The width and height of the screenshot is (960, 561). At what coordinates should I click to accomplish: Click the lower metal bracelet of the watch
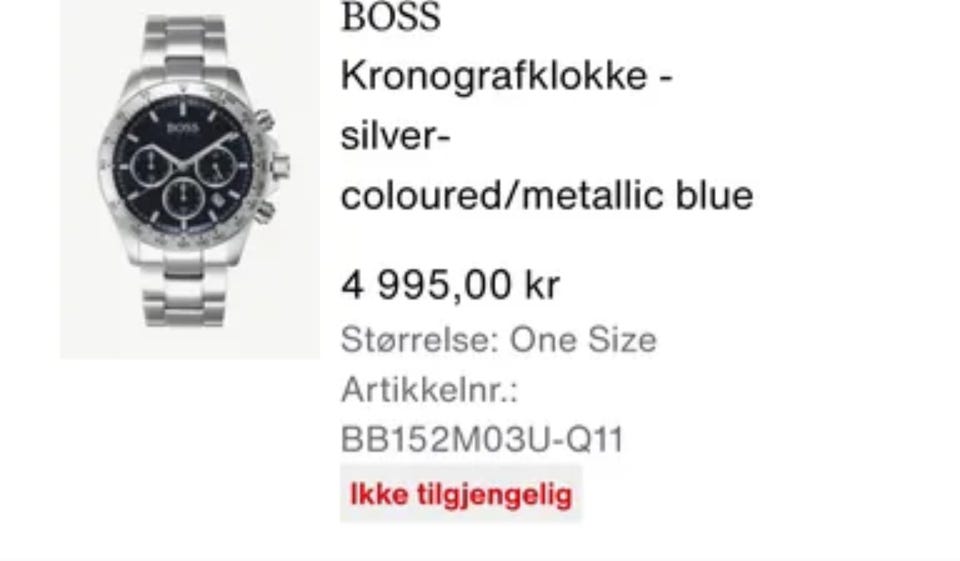[184, 291]
